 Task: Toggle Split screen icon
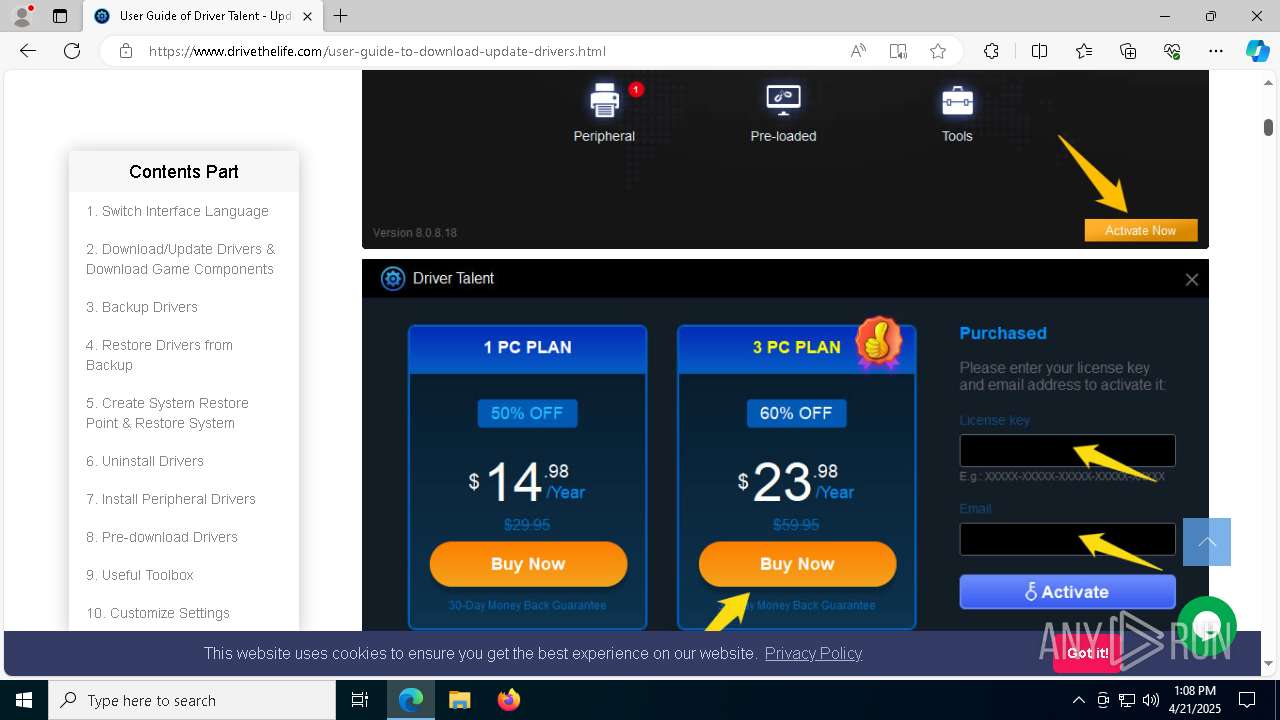click(x=1039, y=51)
